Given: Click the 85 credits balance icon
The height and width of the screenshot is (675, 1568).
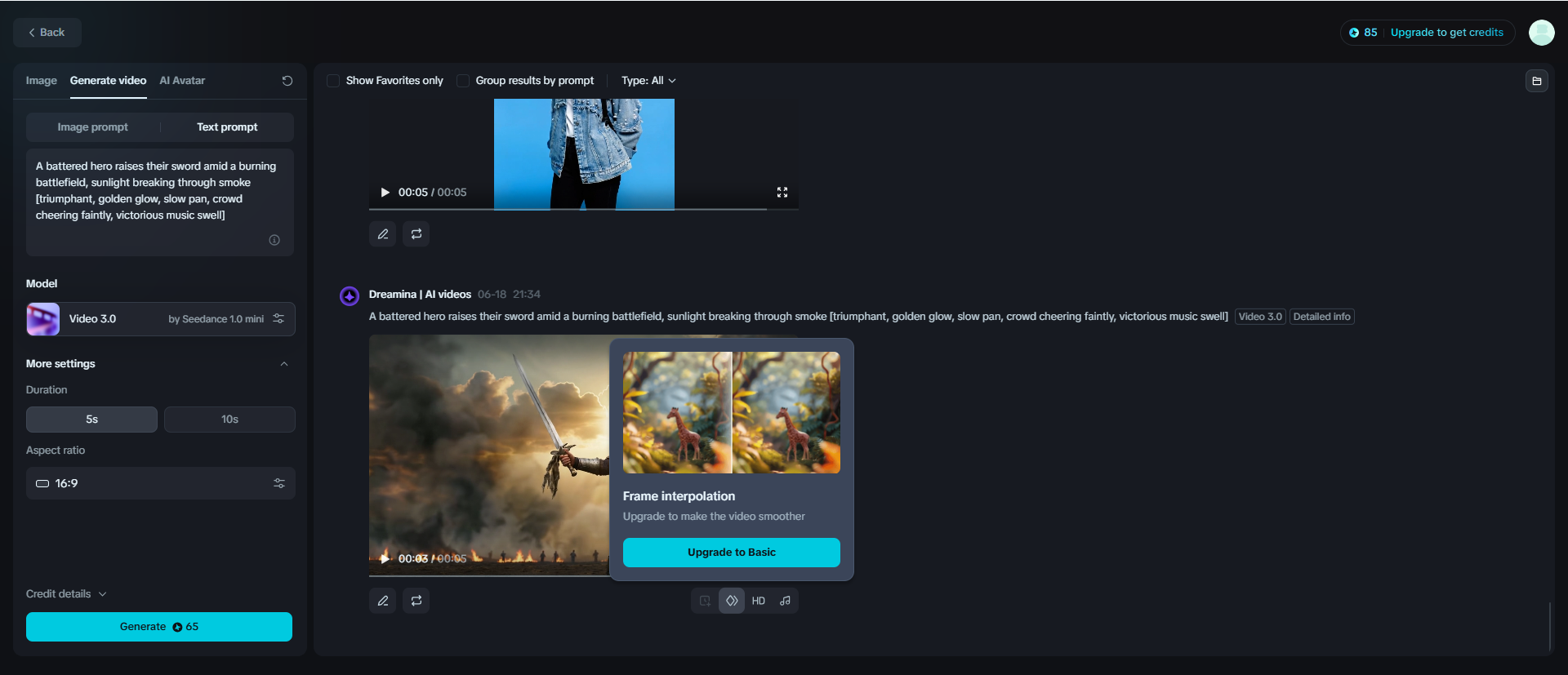Looking at the screenshot, I should coord(1354,33).
